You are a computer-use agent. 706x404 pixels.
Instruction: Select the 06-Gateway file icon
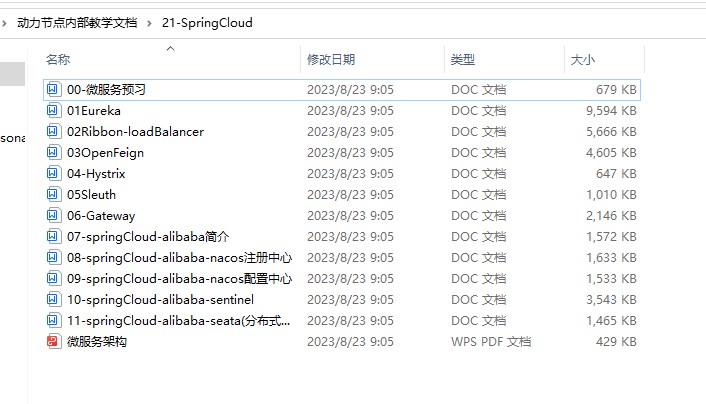click(x=53, y=215)
